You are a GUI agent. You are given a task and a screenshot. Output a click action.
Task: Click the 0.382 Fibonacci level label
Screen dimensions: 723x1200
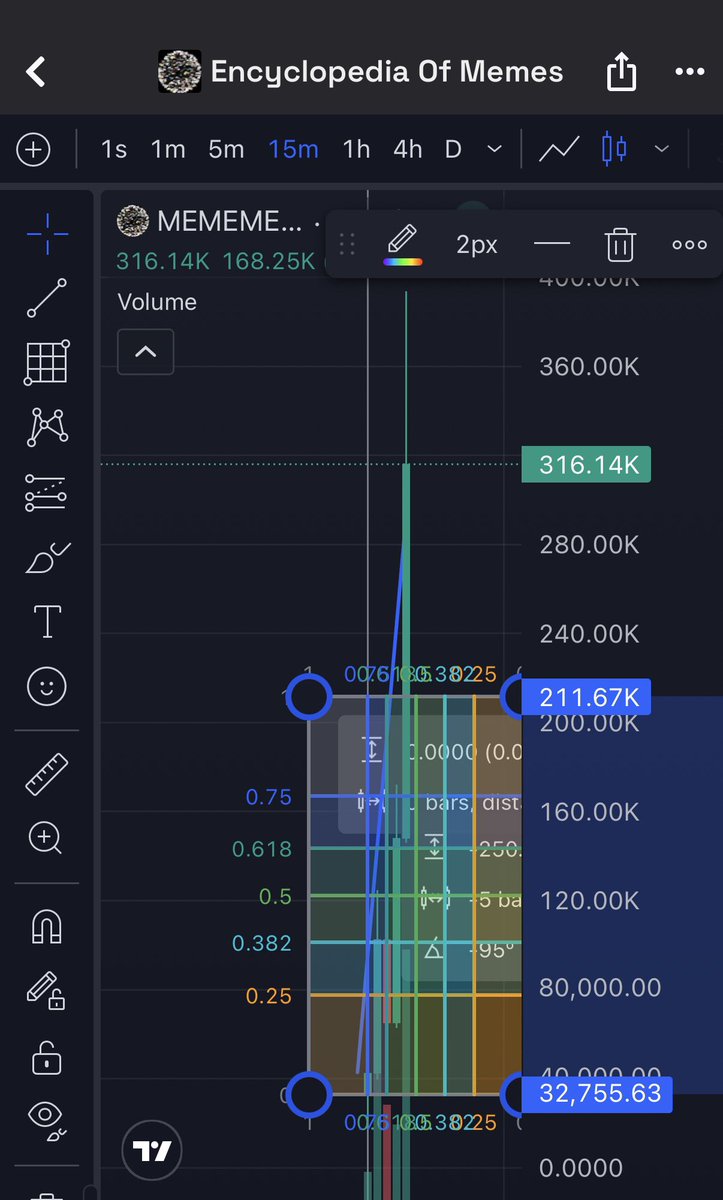tap(262, 943)
